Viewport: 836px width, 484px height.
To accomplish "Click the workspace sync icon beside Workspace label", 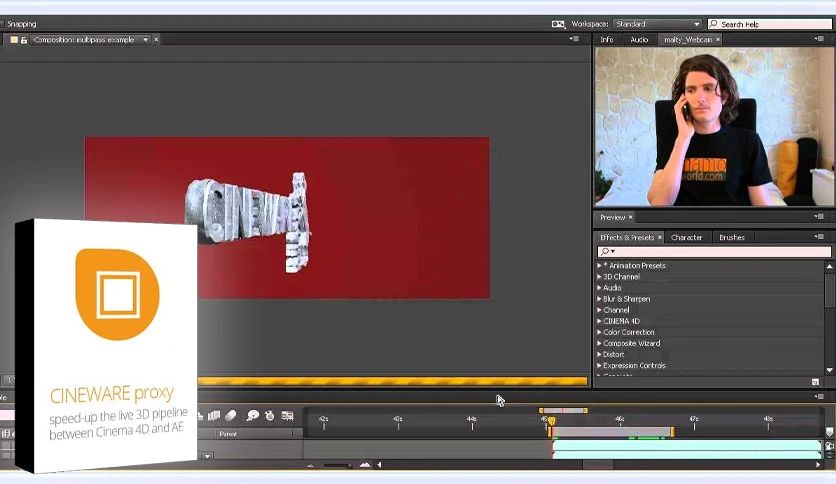I will tap(558, 24).
